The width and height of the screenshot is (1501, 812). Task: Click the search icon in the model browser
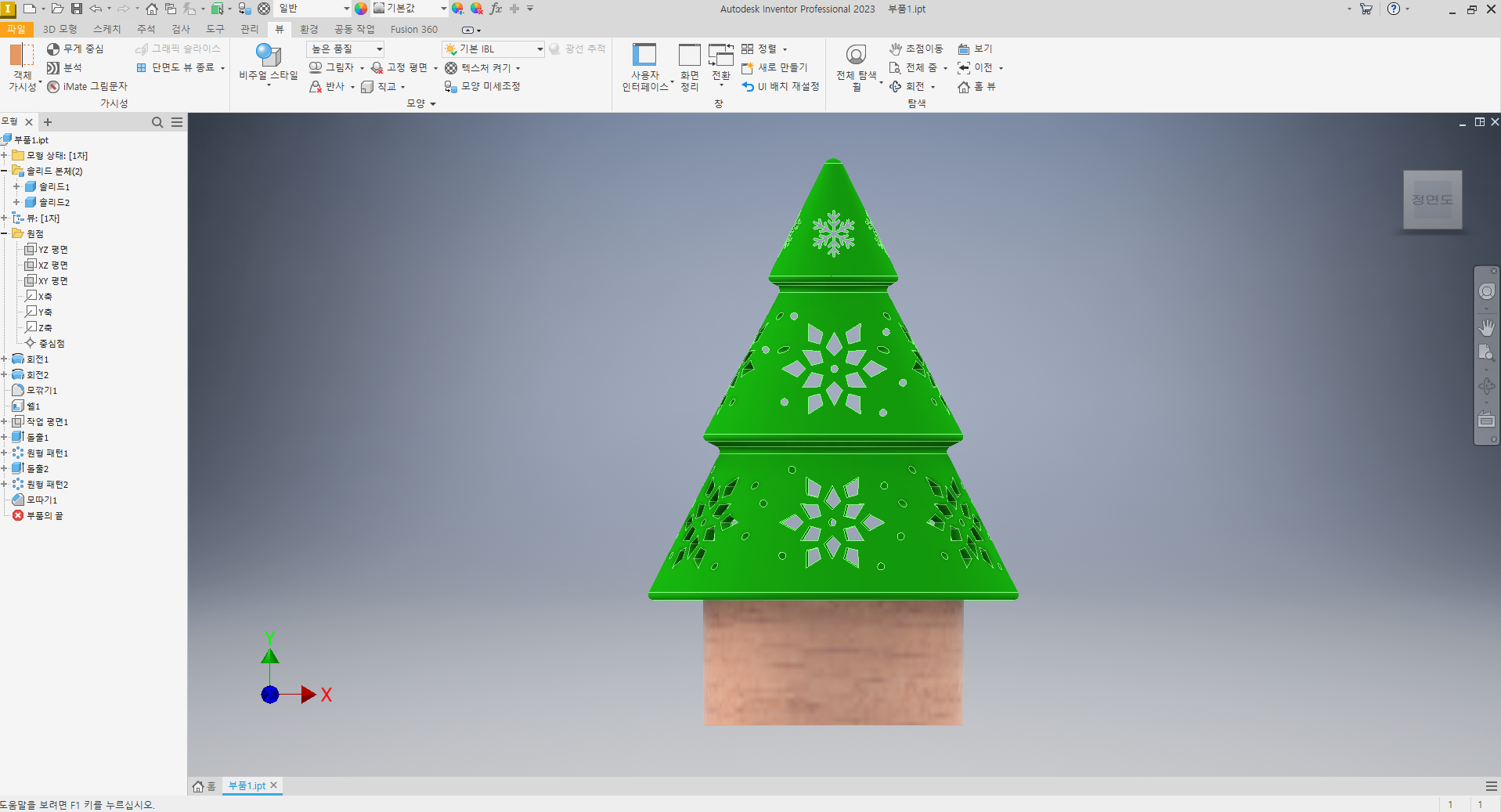[x=157, y=122]
